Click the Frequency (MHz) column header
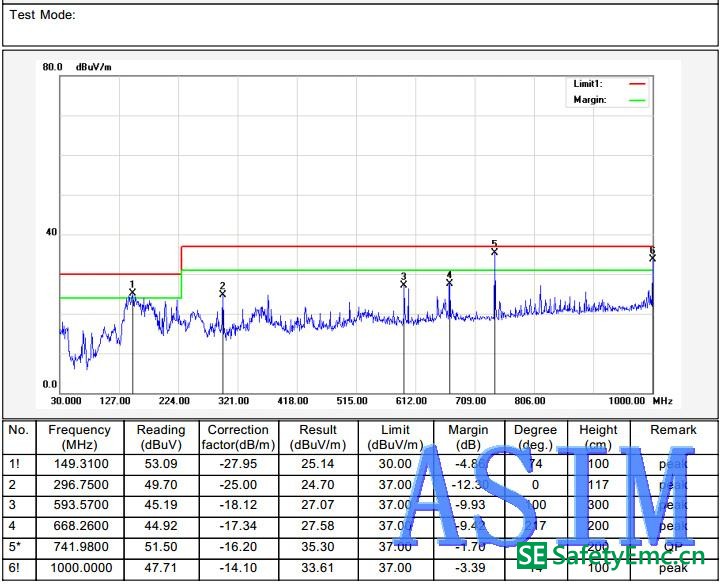The height and width of the screenshot is (585, 722). (x=80, y=437)
